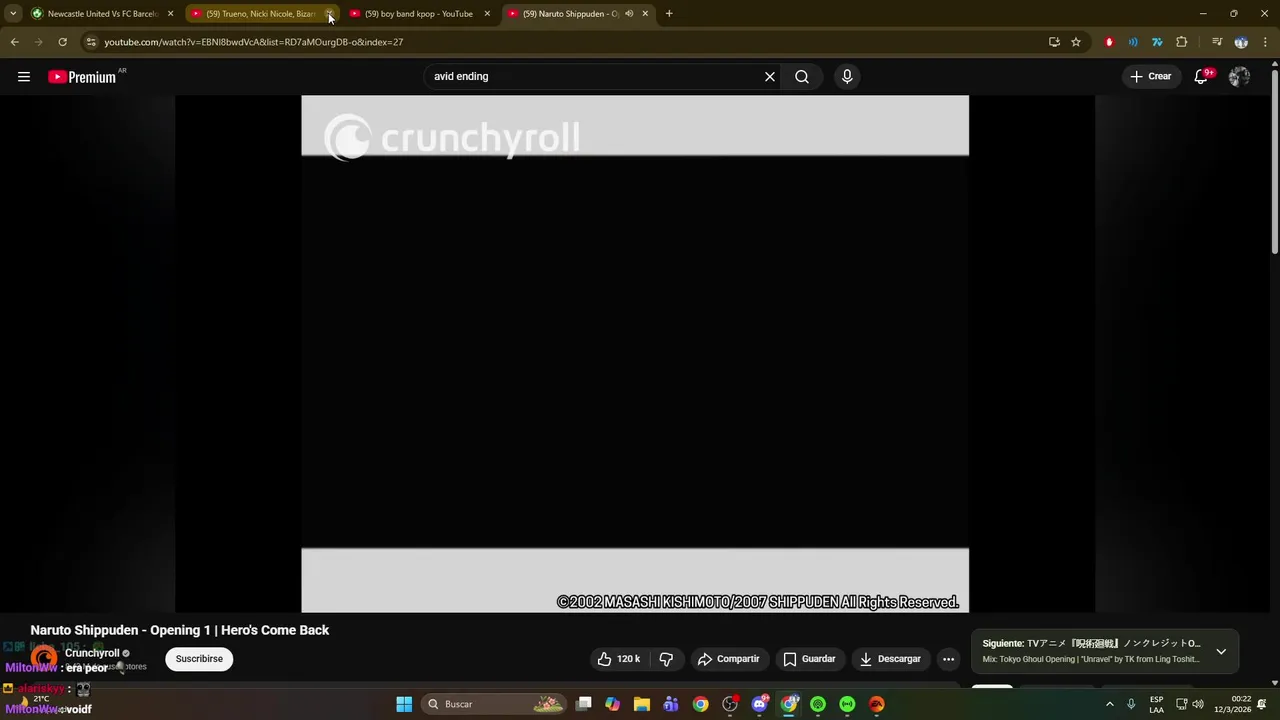1280x720 pixels.
Task: Run the YouTube search magnifier button
Action: (x=802, y=76)
